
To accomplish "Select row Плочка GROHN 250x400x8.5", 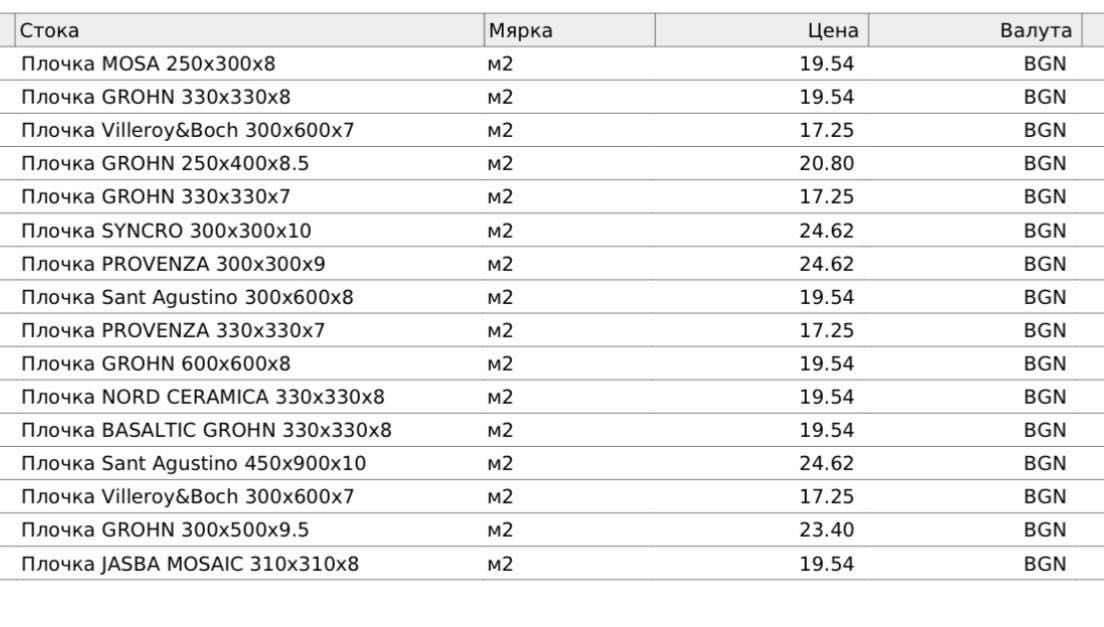I will coord(552,163).
